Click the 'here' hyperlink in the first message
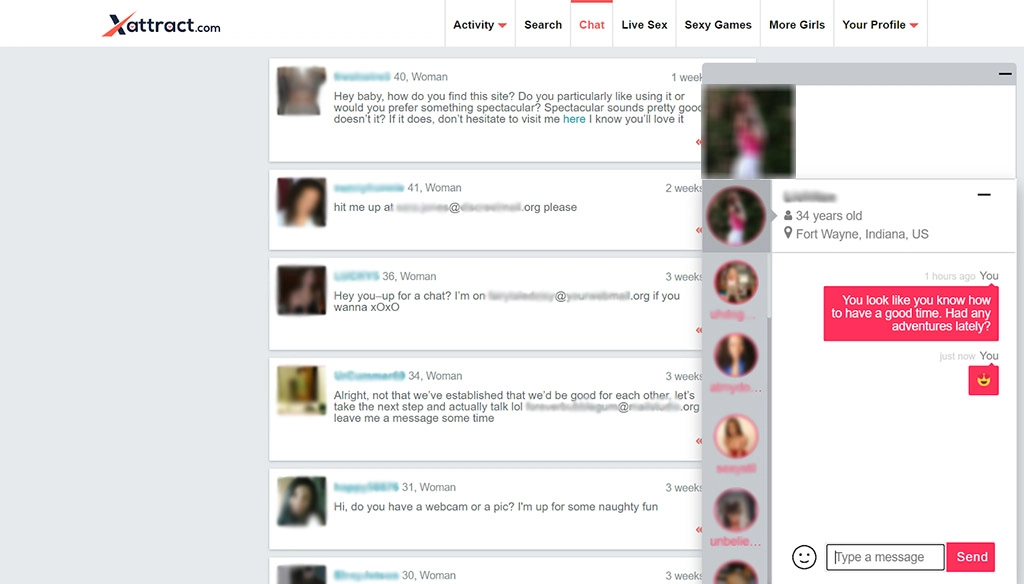Screen dimensions: 1024x584 574,119
